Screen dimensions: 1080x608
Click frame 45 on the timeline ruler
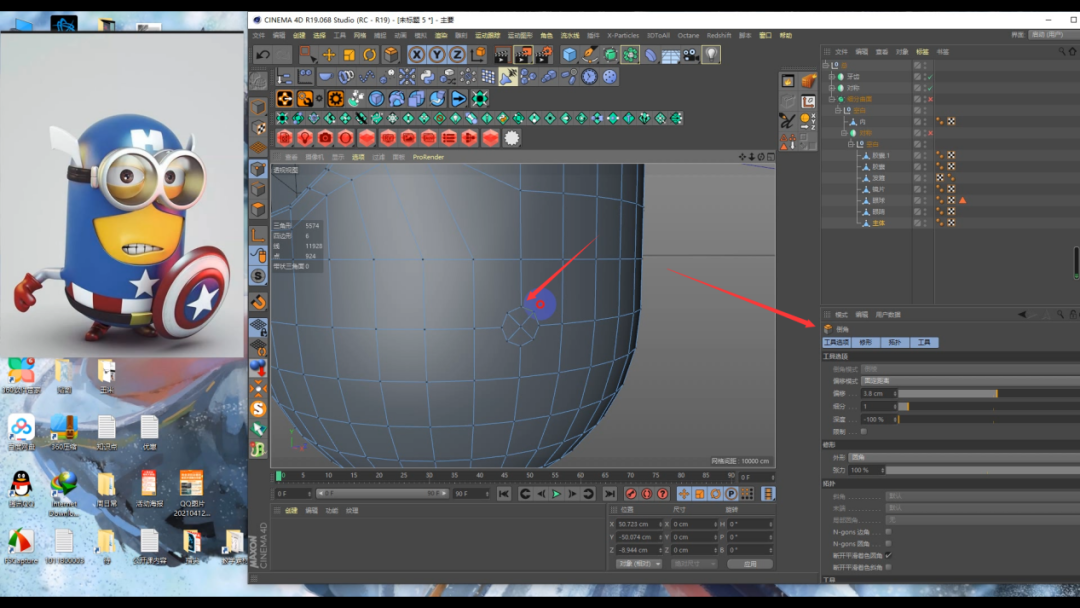click(x=505, y=475)
